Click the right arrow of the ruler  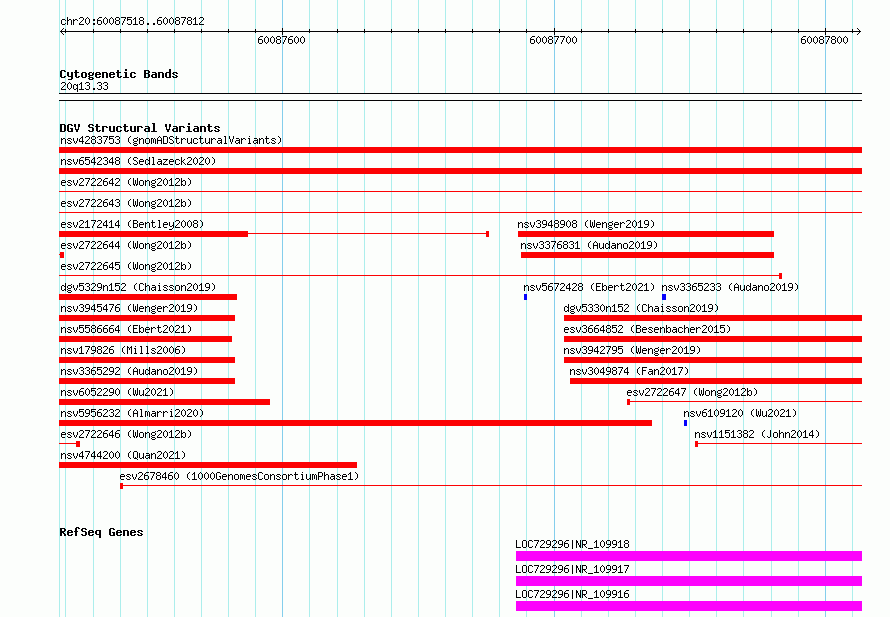click(x=858, y=31)
